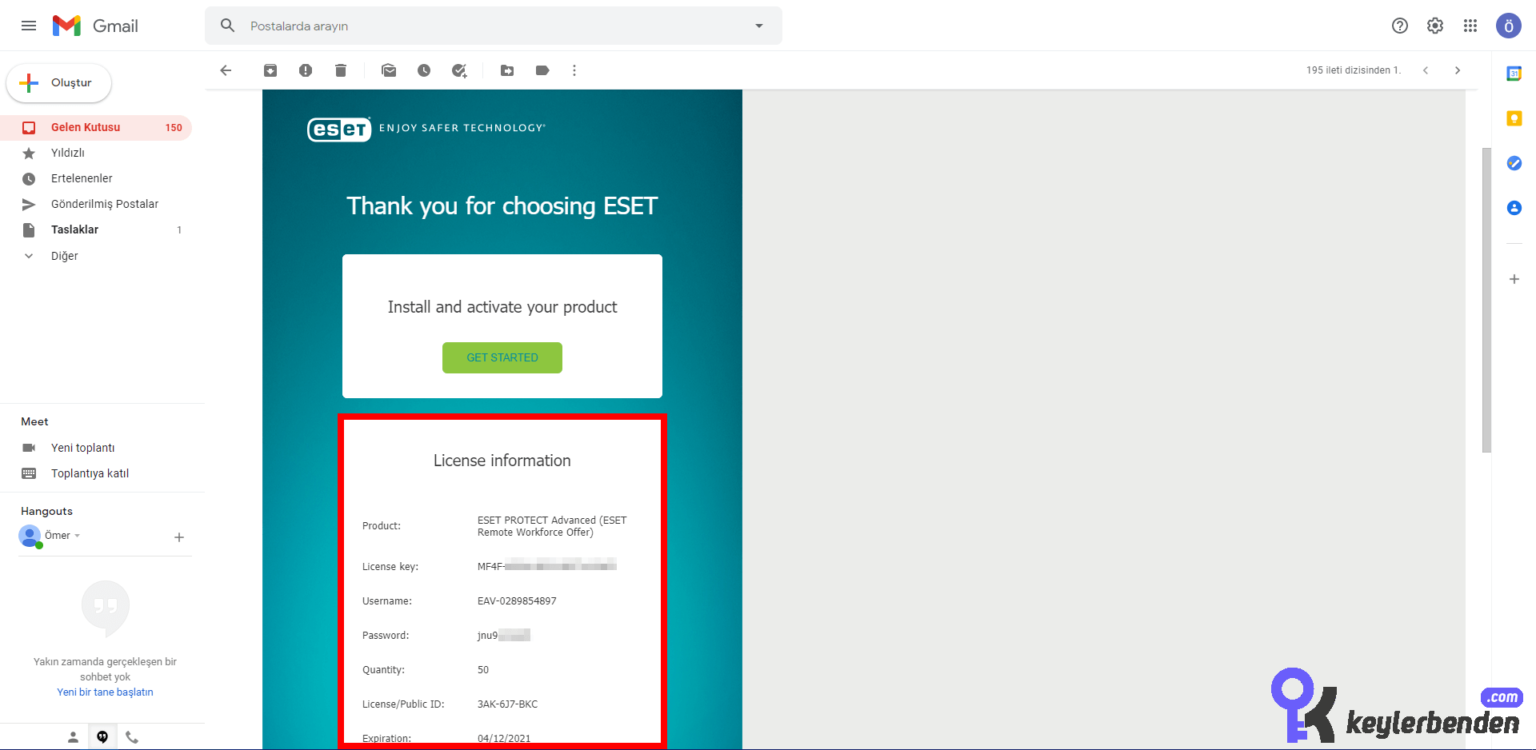Expand the Diğer section in sidebar
Image resolution: width=1536 pixels, height=750 pixels.
[64, 256]
